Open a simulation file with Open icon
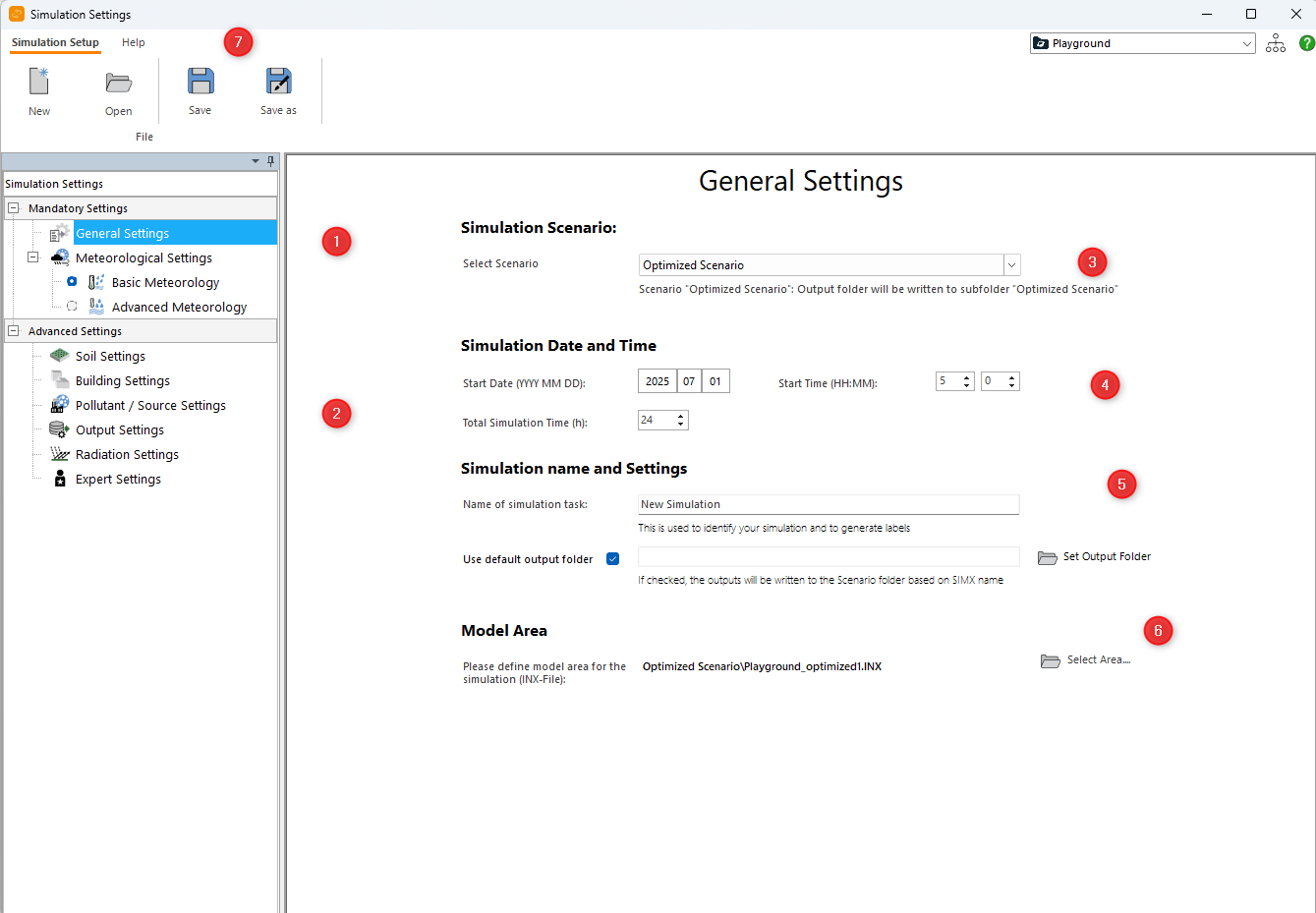 (x=119, y=83)
